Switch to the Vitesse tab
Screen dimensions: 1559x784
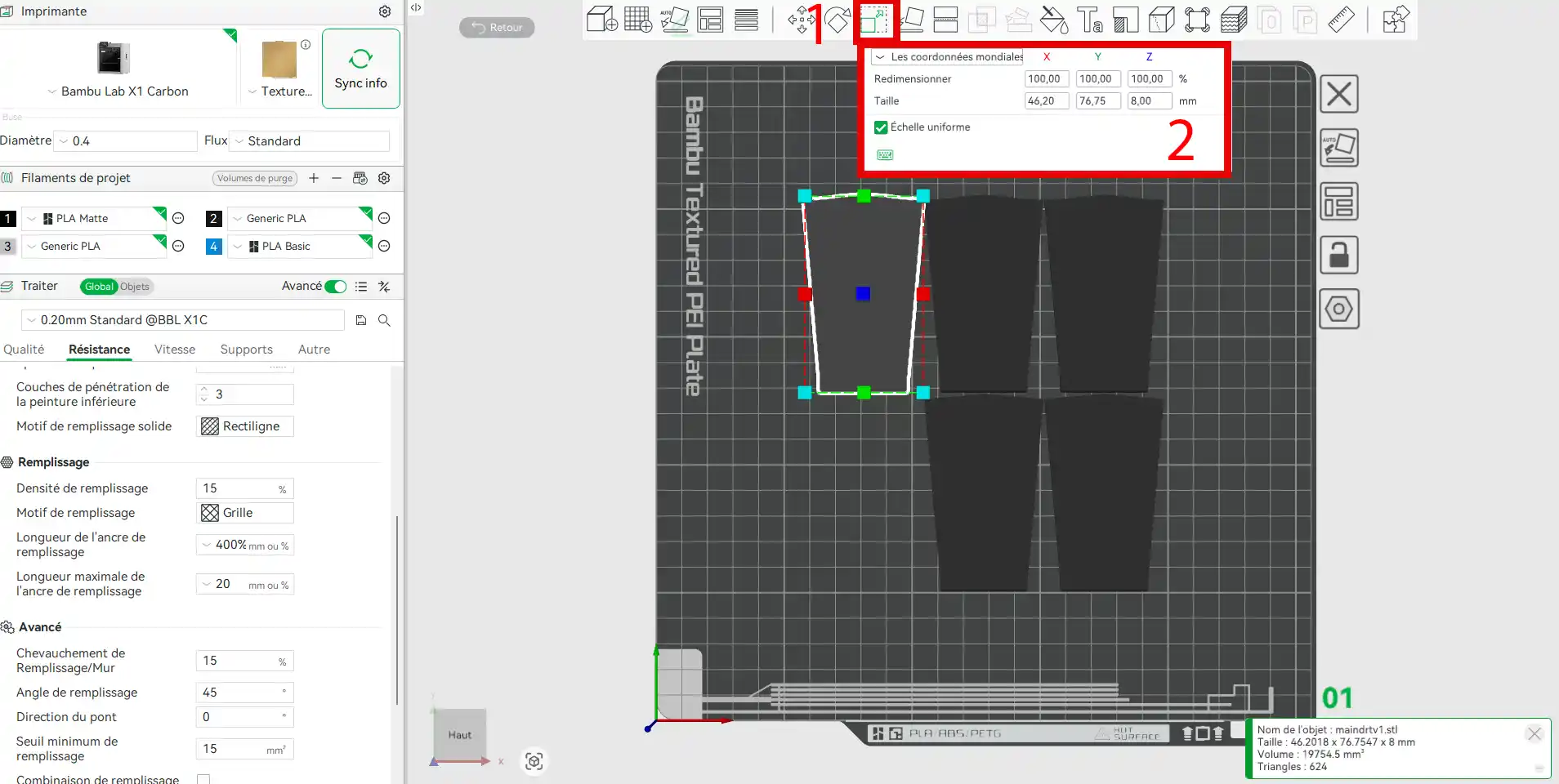point(175,350)
